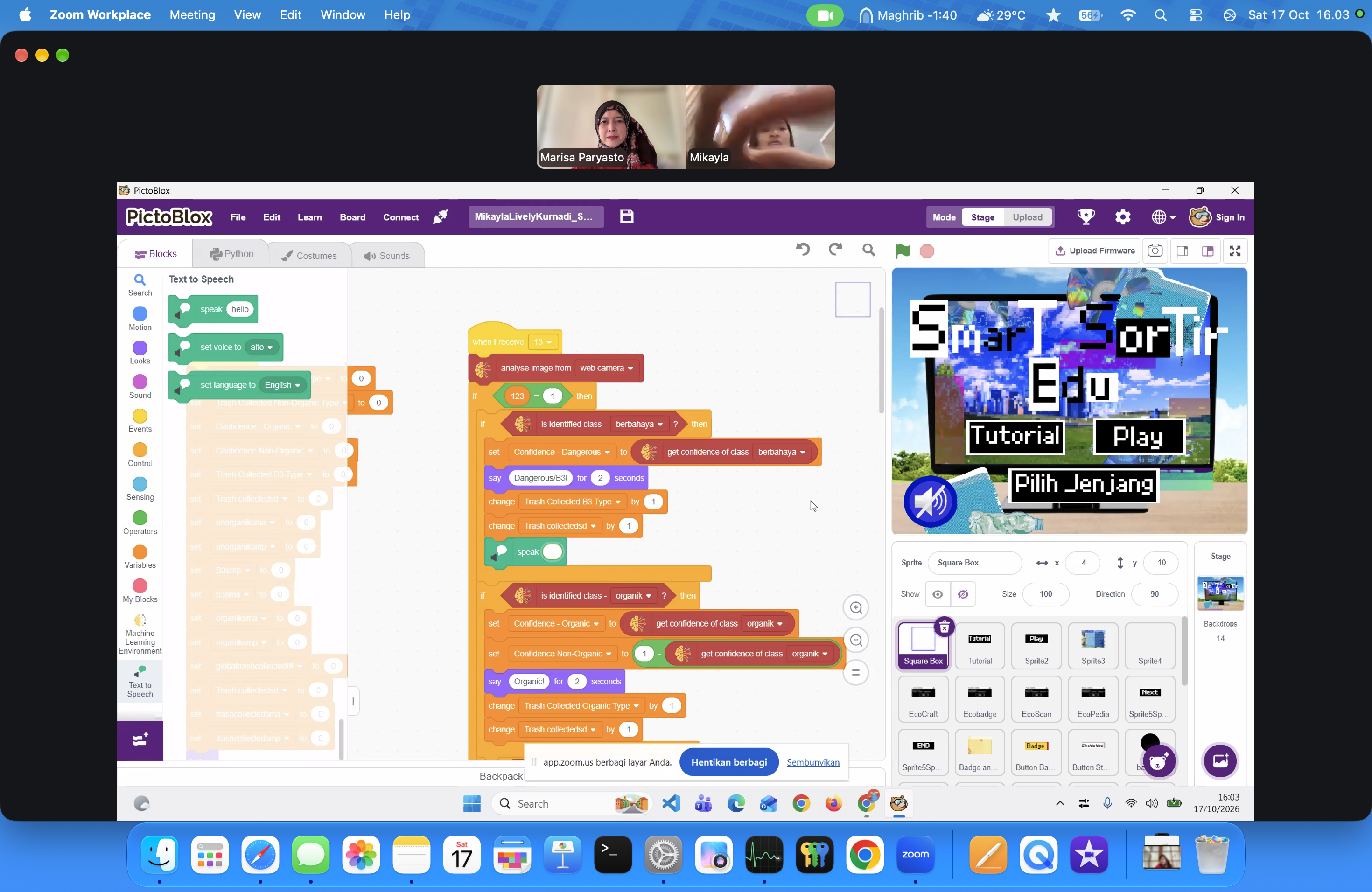The width and height of the screenshot is (1372, 892).
Task: Open the web camera dropdown
Action: coord(606,368)
